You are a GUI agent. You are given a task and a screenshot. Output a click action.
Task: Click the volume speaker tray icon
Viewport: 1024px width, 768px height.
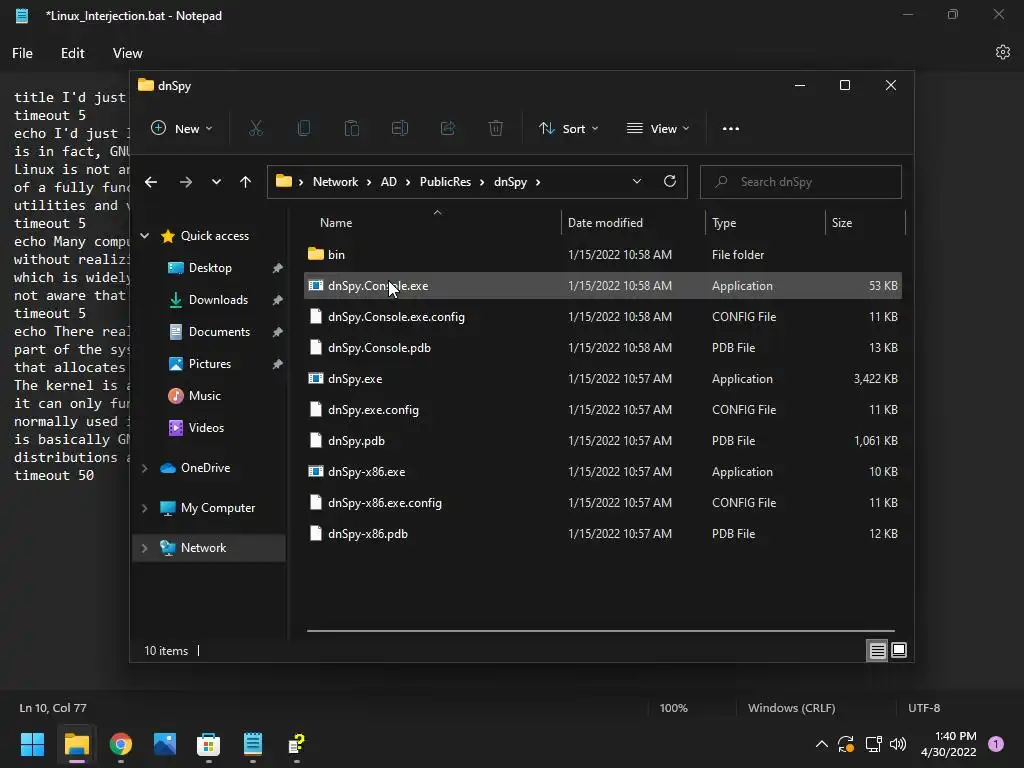coord(898,744)
